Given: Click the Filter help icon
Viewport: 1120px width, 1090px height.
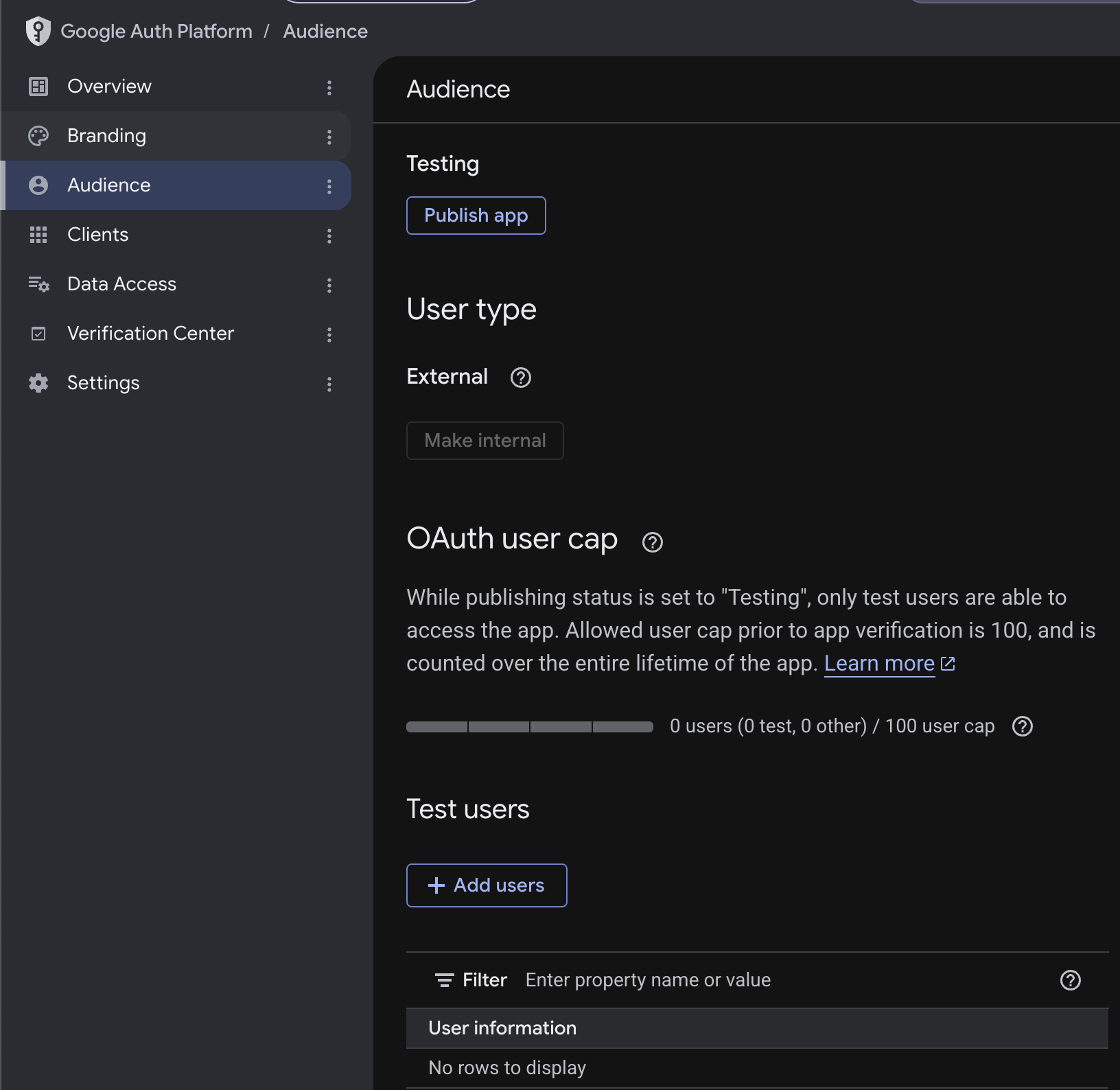Looking at the screenshot, I should [1071, 980].
